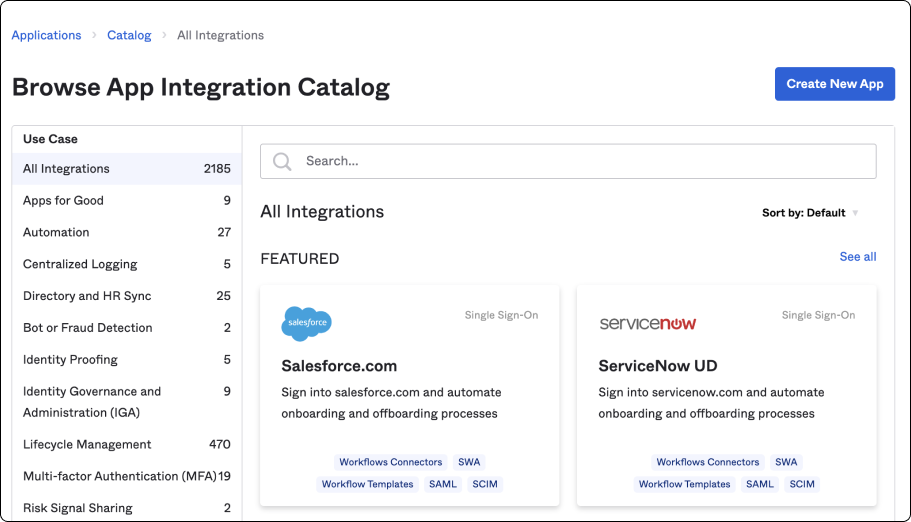Filter by Automation use case
This screenshot has width=911, height=522.
[56, 232]
